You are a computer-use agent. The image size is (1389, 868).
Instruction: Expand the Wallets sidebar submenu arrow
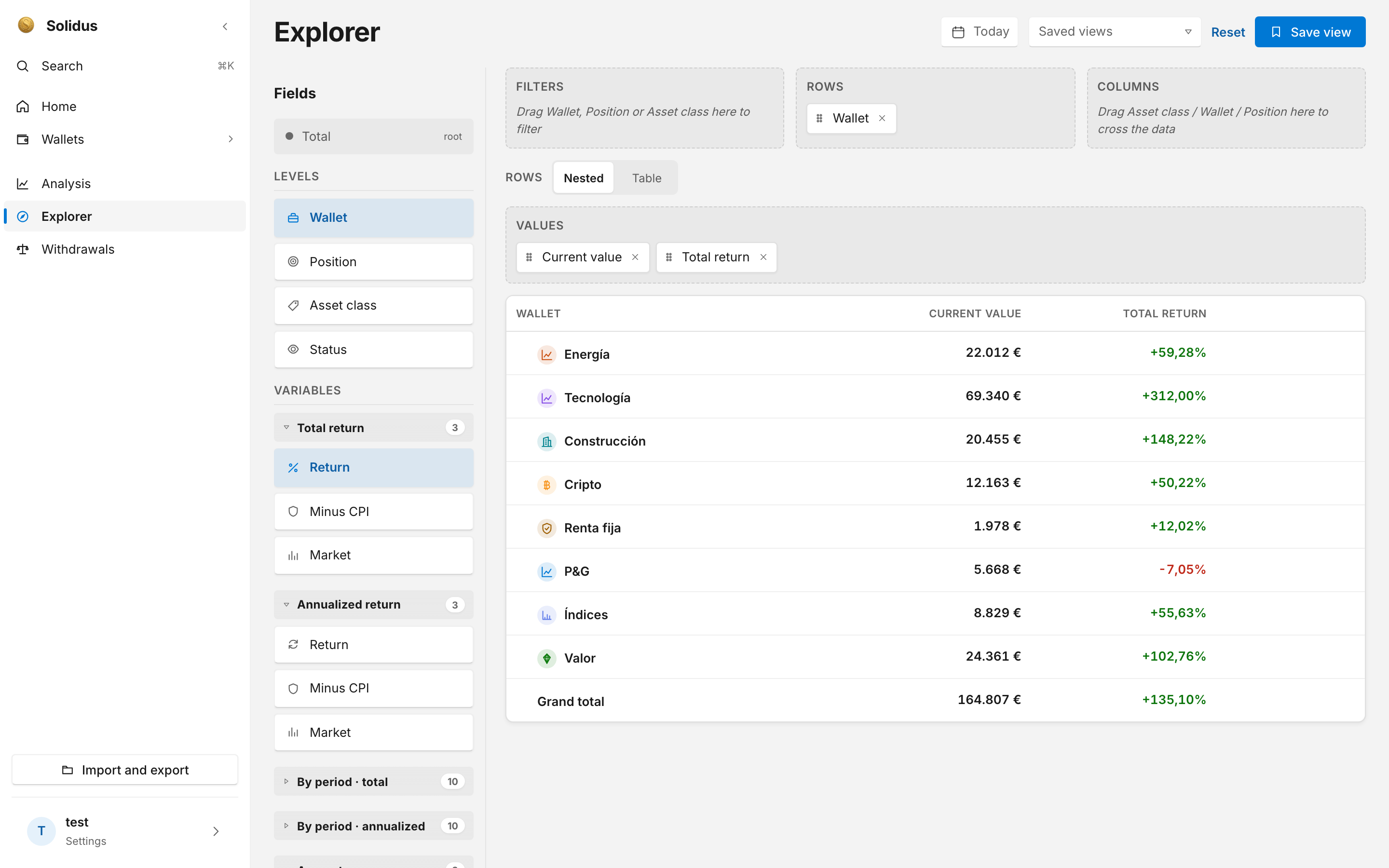231,139
